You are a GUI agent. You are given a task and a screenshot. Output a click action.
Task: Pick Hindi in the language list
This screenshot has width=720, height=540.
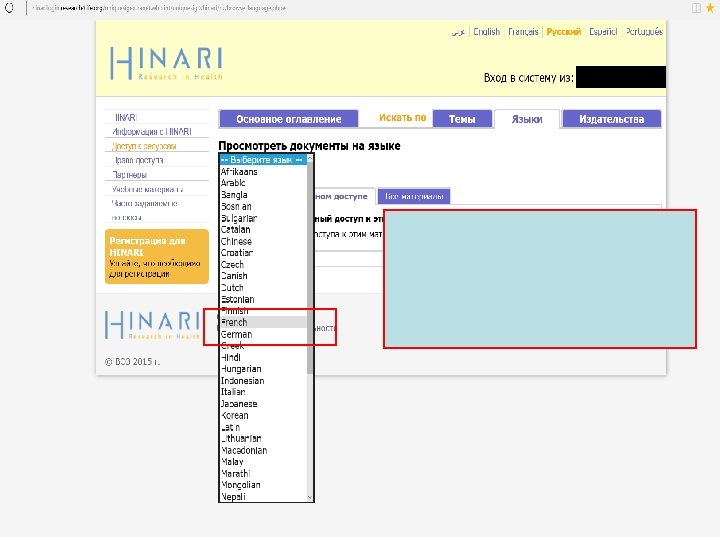pos(263,357)
